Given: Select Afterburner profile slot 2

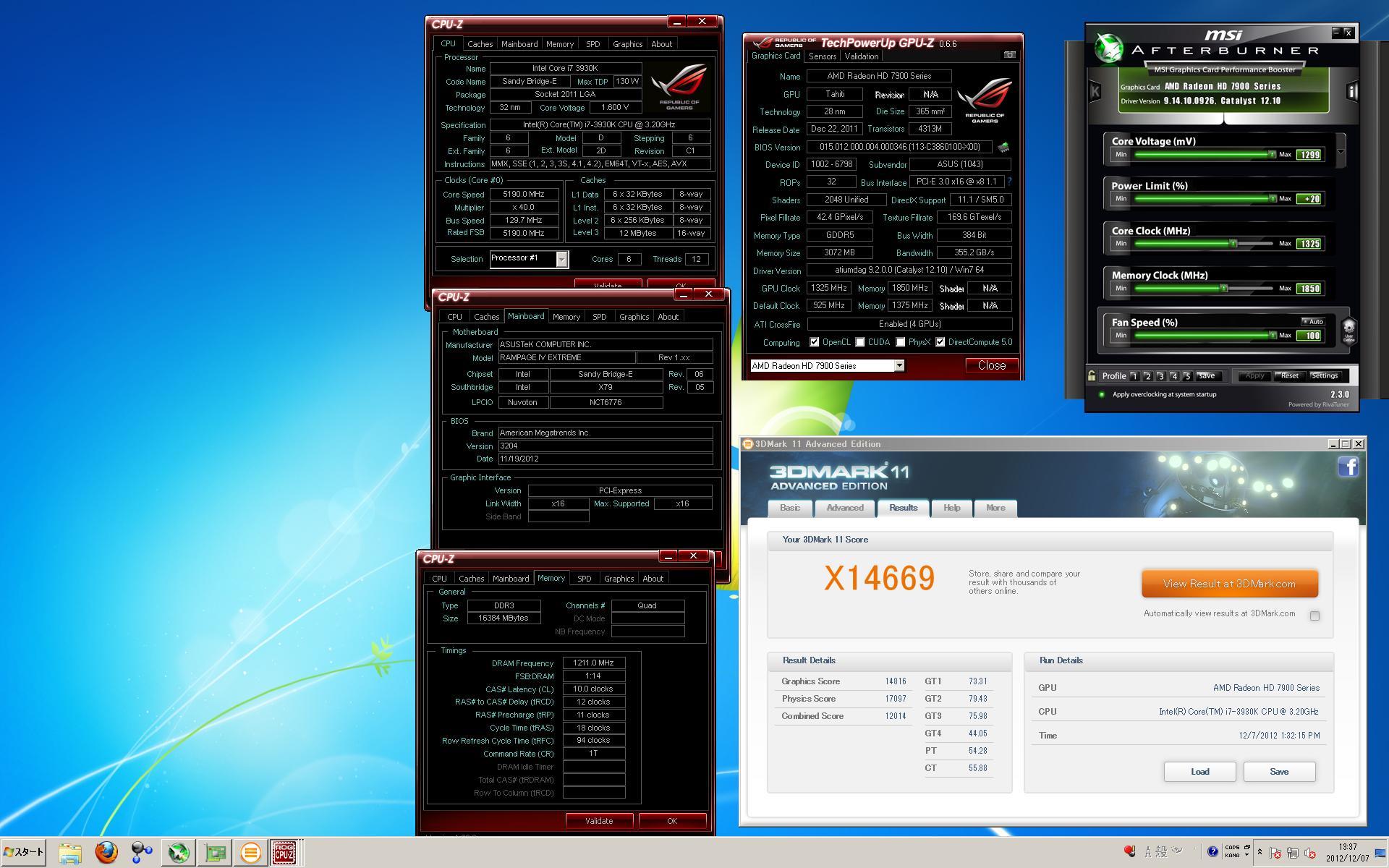Looking at the screenshot, I should point(1147,376).
